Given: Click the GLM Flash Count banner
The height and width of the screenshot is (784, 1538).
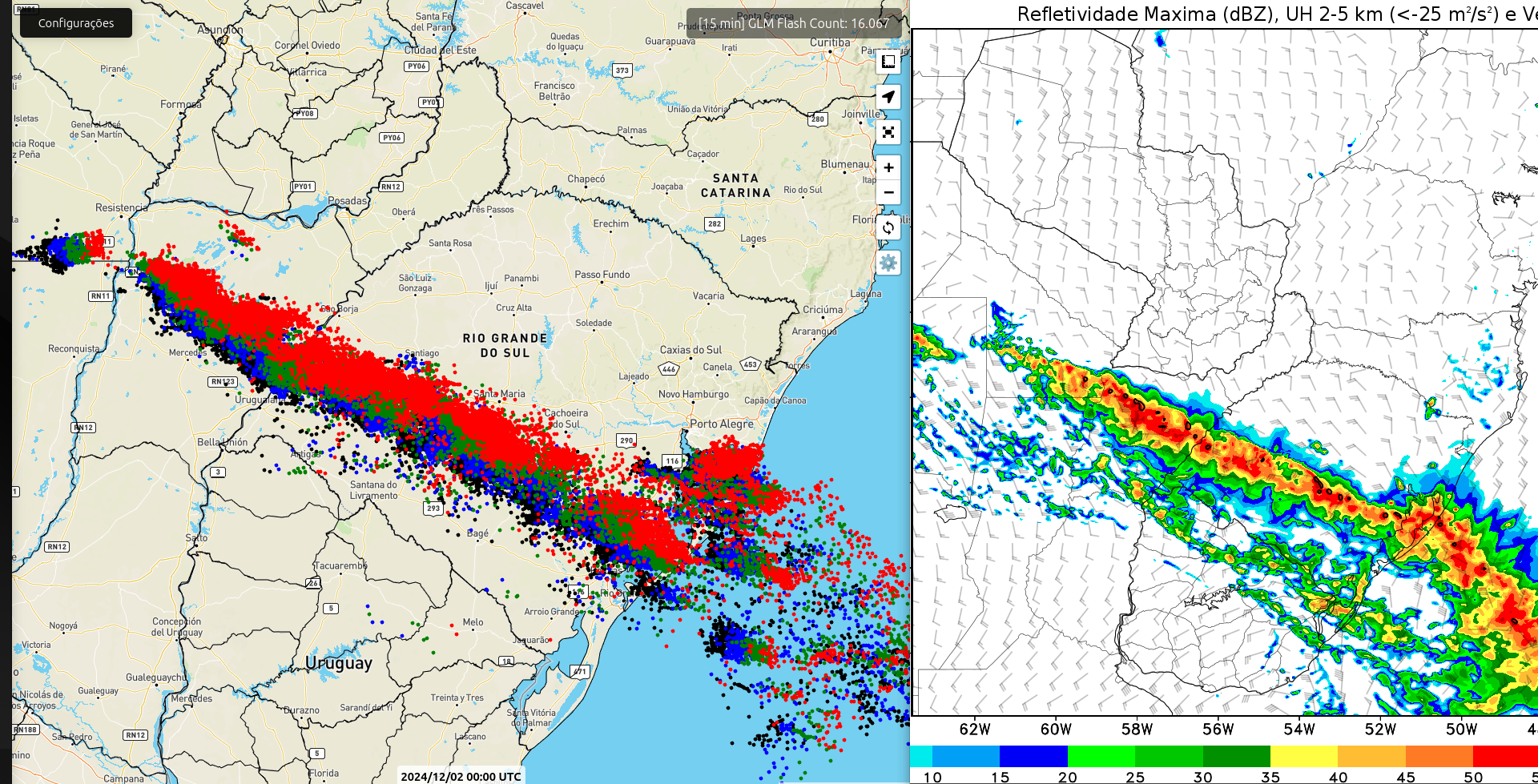Looking at the screenshot, I should pos(794,23).
